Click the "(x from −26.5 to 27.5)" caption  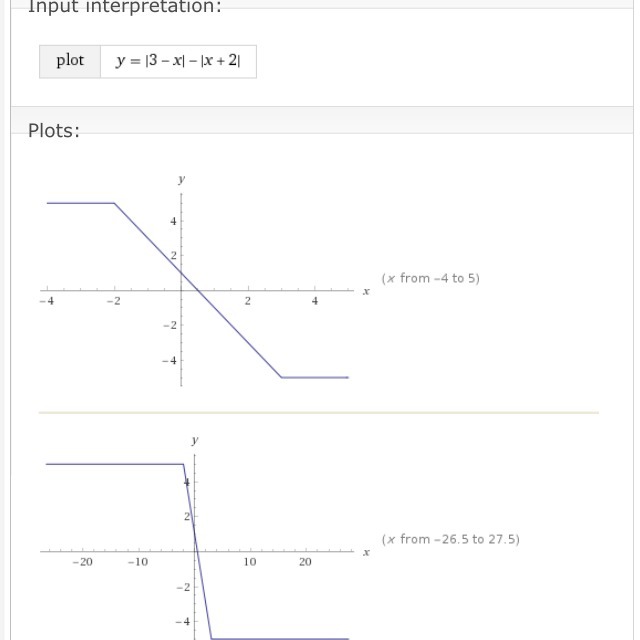point(450,539)
